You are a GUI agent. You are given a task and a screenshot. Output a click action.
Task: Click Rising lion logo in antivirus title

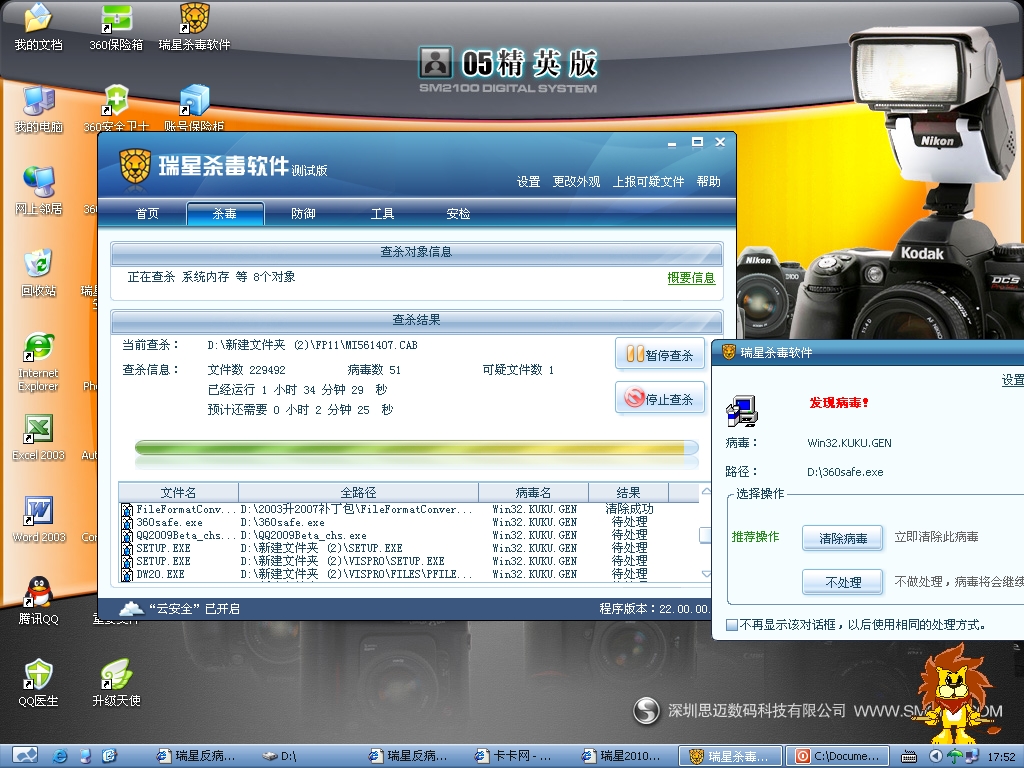click(135, 166)
